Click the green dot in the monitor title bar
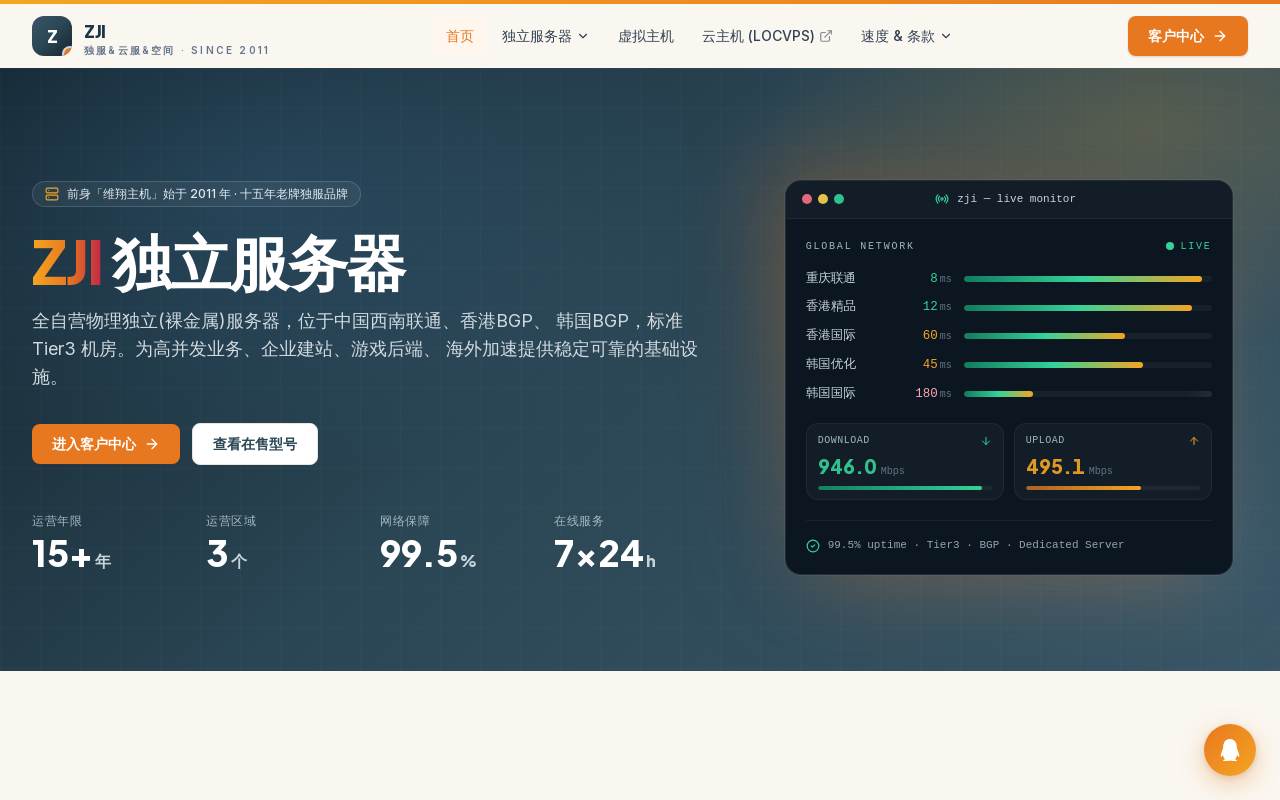Image resolution: width=1280 pixels, height=800 pixels. click(839, 199)
